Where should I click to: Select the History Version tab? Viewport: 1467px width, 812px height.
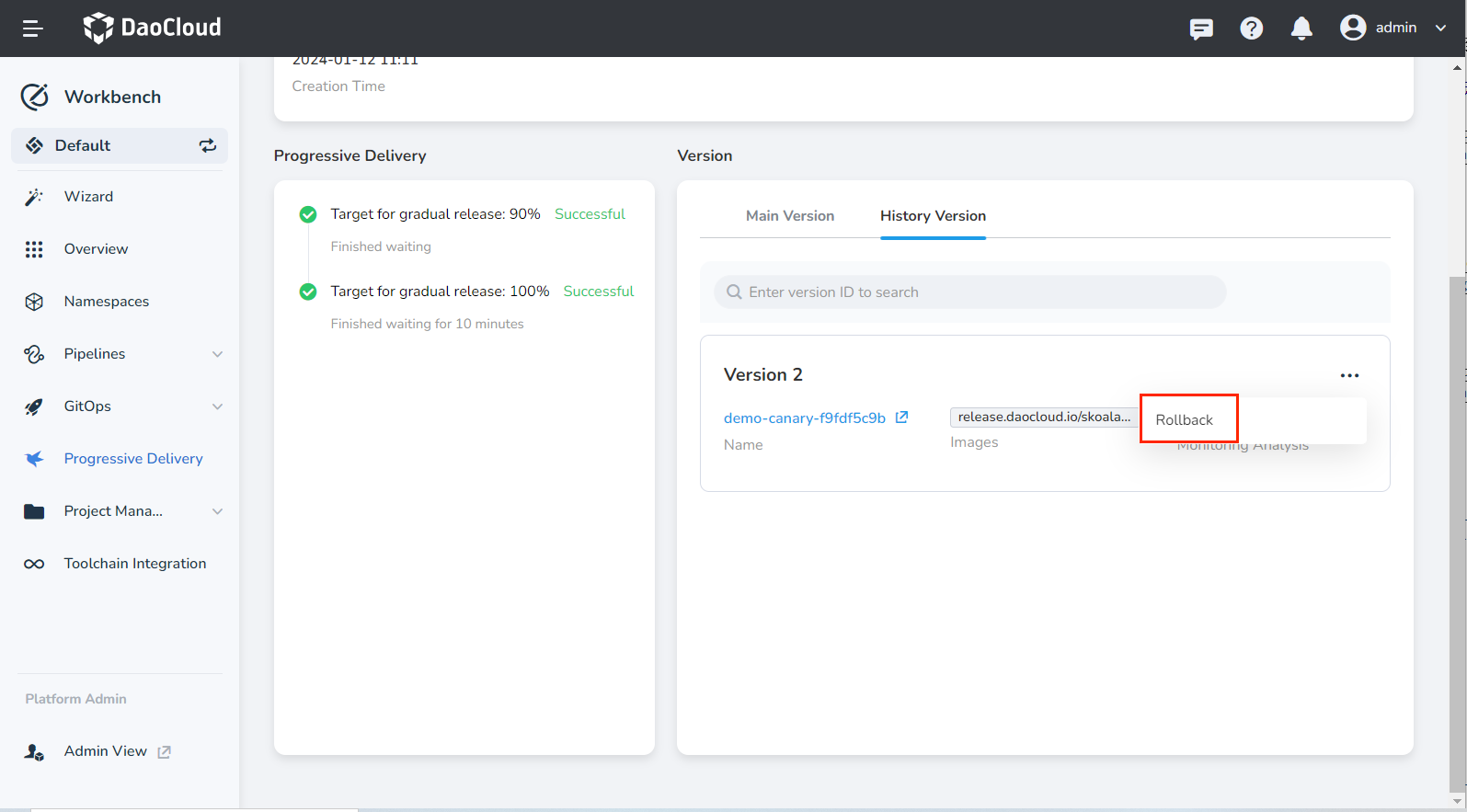click(x=933, y=216)
